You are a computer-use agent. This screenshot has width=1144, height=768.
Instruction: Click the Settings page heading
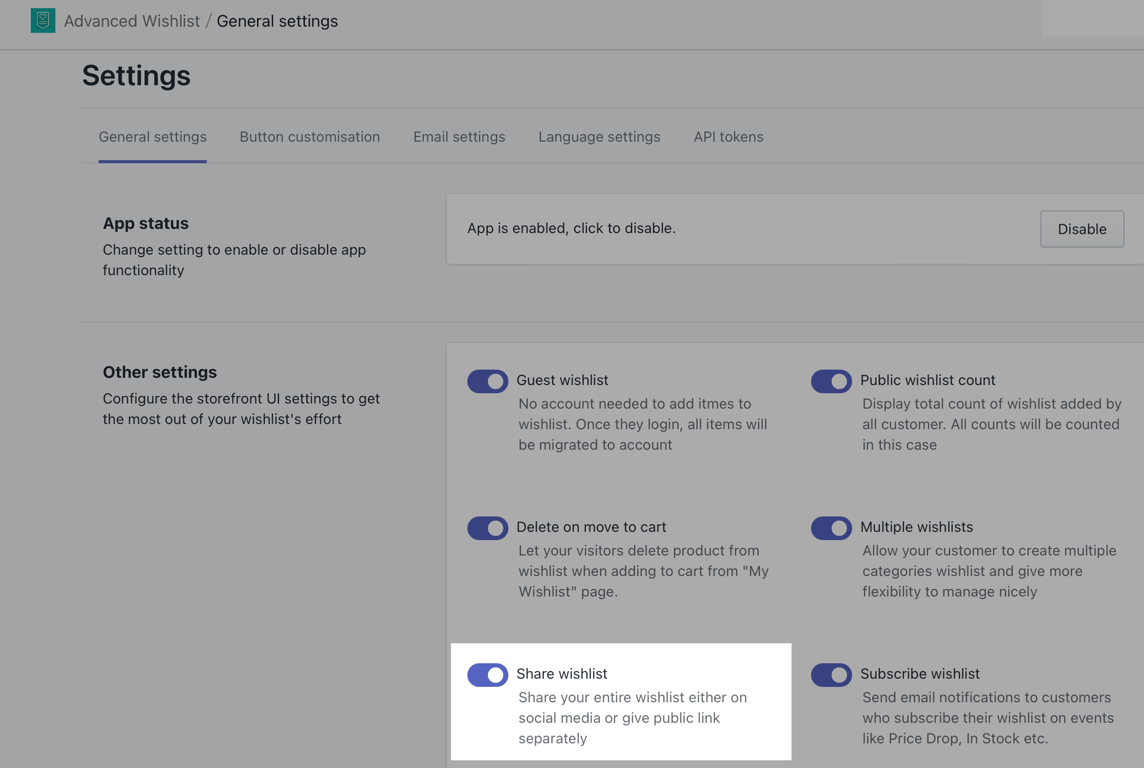click(x=136, y=76)
